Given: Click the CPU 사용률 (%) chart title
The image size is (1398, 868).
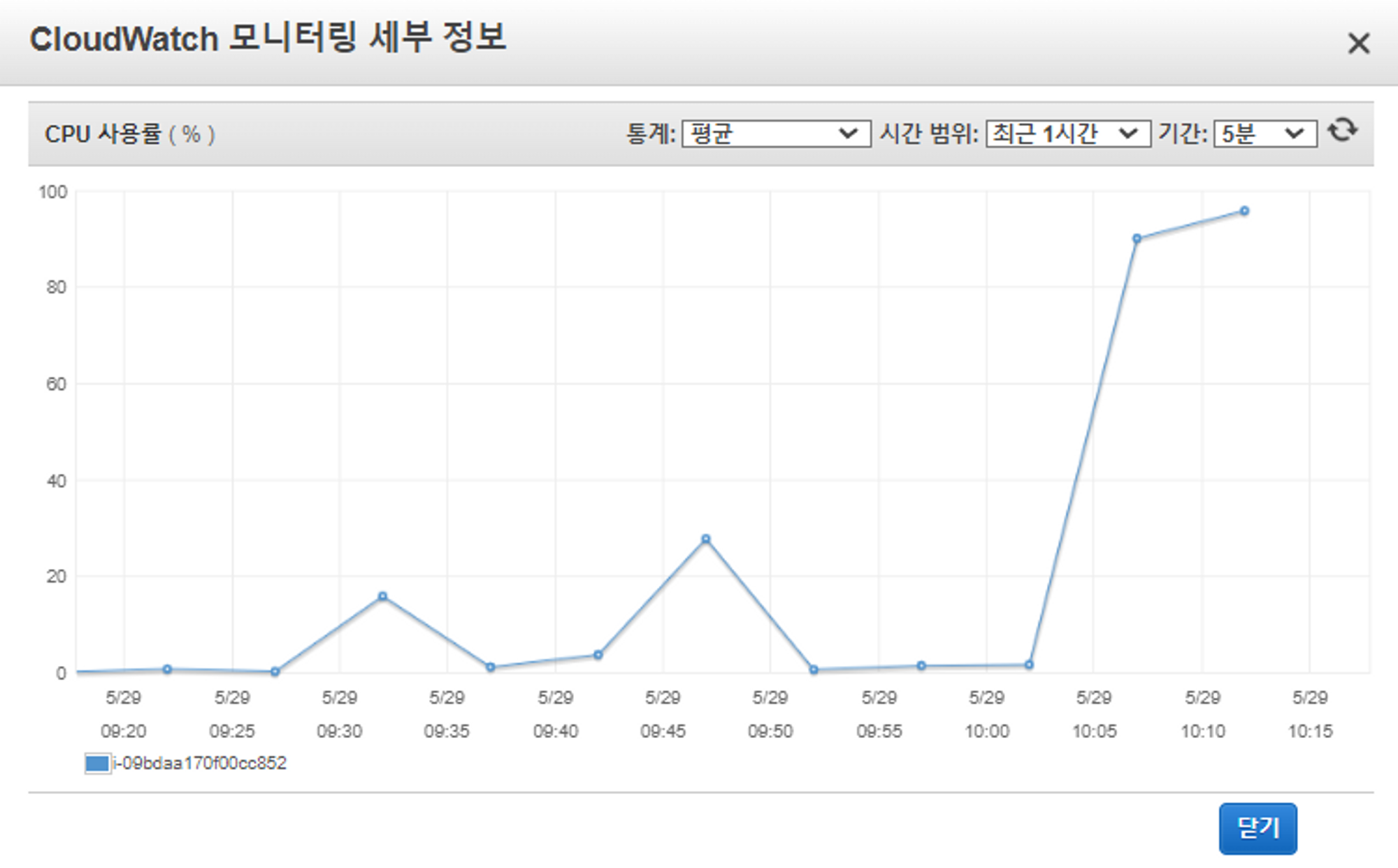Looking at the screenshot, I should pyautogui.click(x=130, y=133).
